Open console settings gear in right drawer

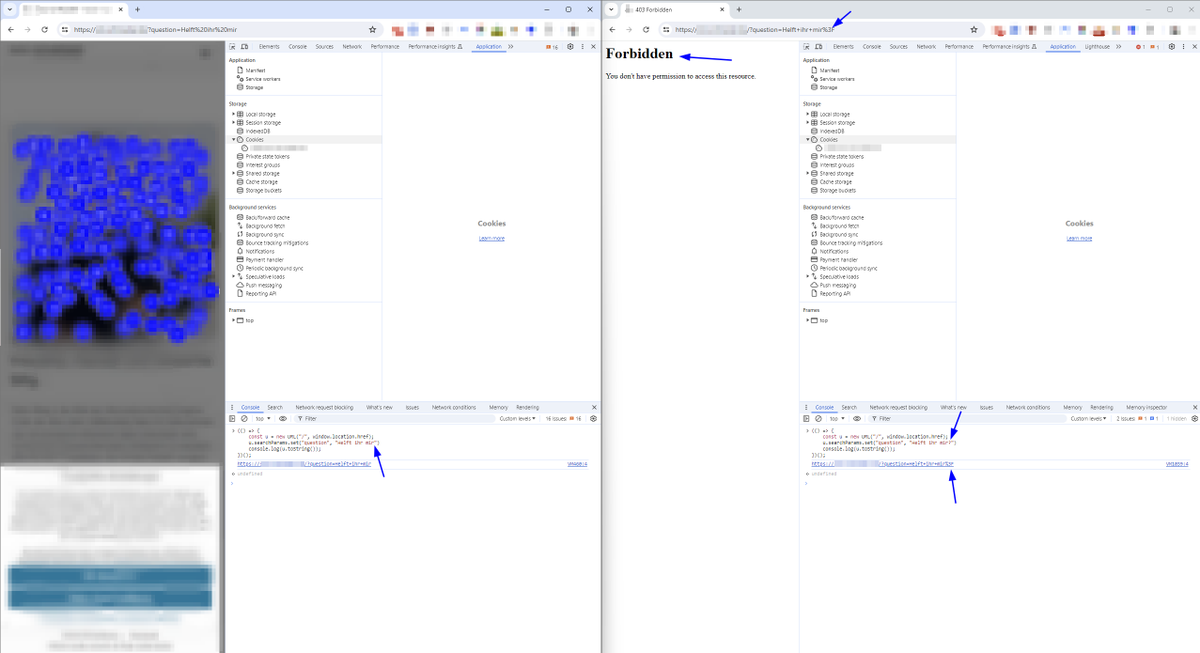coord(1193,419)
